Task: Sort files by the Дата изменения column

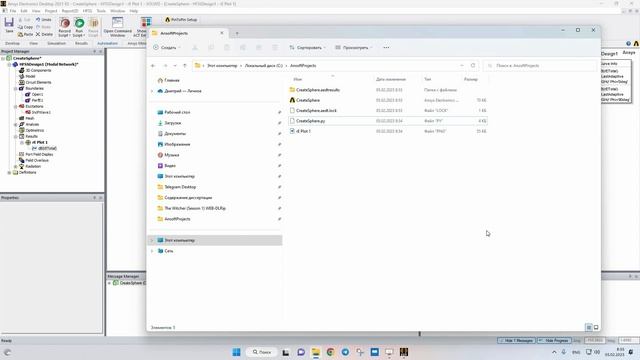Action: [x=391, y=79]
